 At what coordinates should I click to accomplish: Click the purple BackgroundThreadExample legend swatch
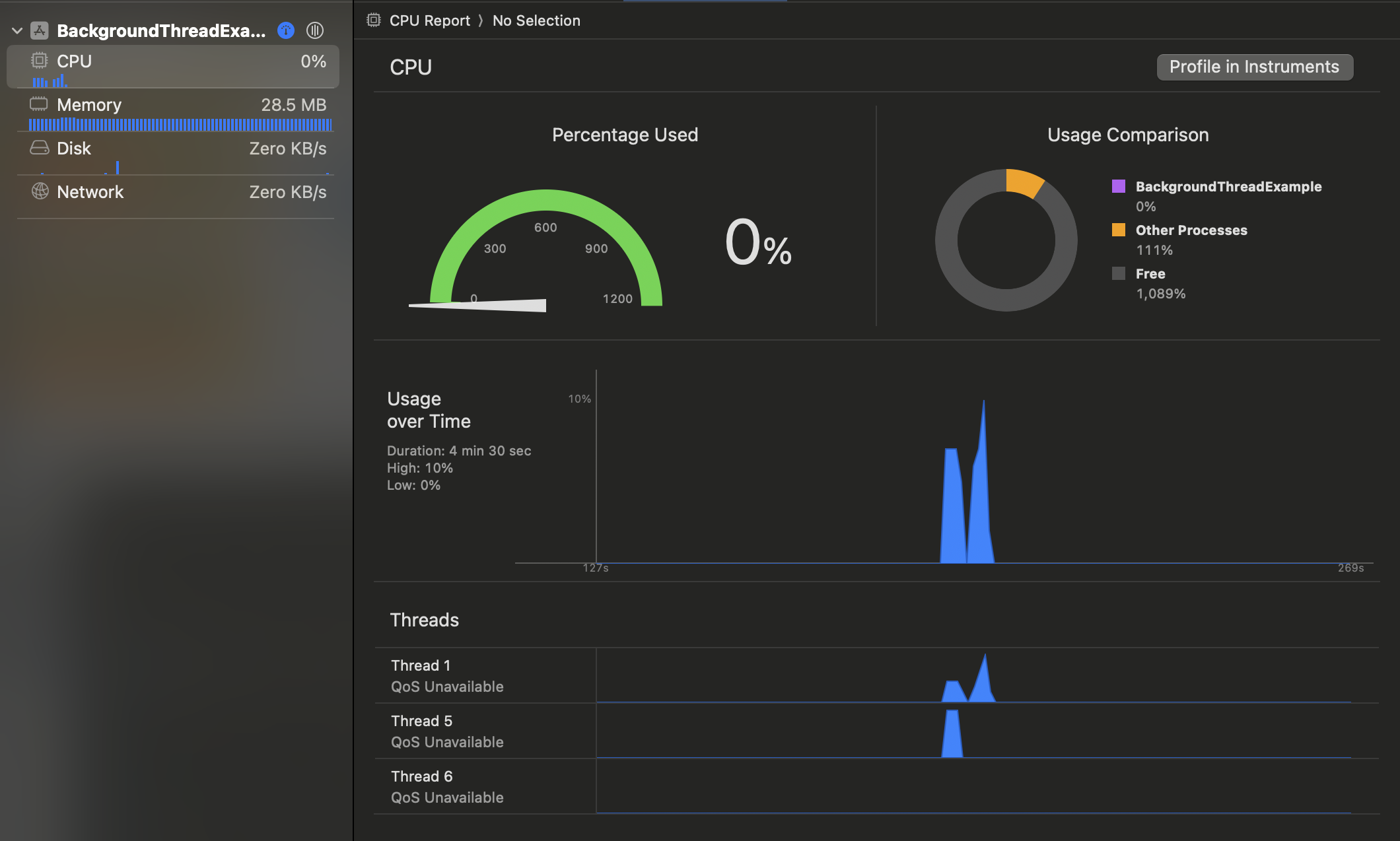point(1118,186)
